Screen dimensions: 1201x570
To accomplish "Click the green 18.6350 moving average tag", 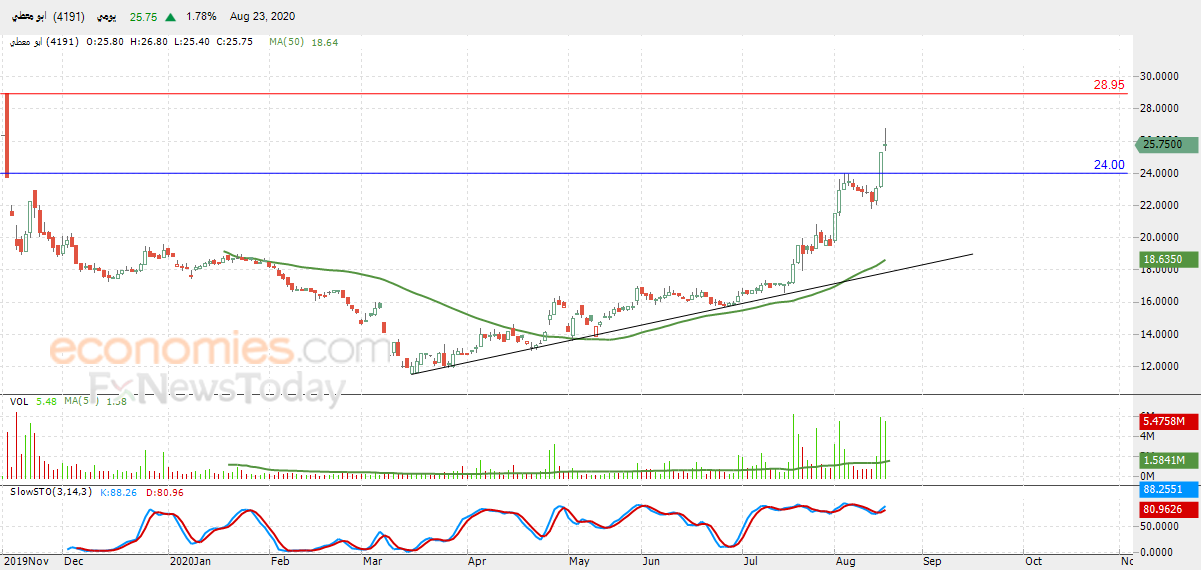I will click(1168, 259).
